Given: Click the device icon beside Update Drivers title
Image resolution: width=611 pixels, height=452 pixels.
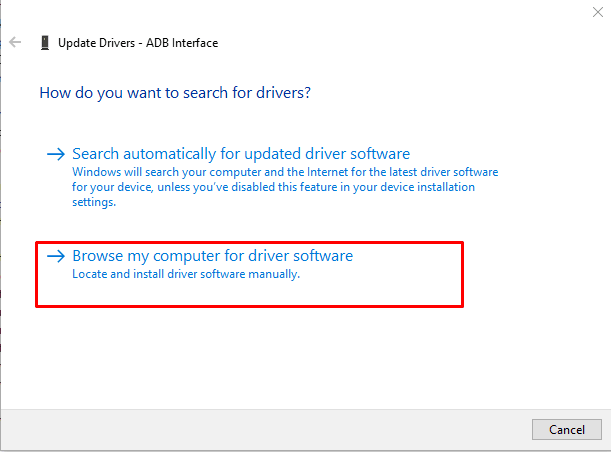Looking at the screenshot, I should [x=44, y=43].
